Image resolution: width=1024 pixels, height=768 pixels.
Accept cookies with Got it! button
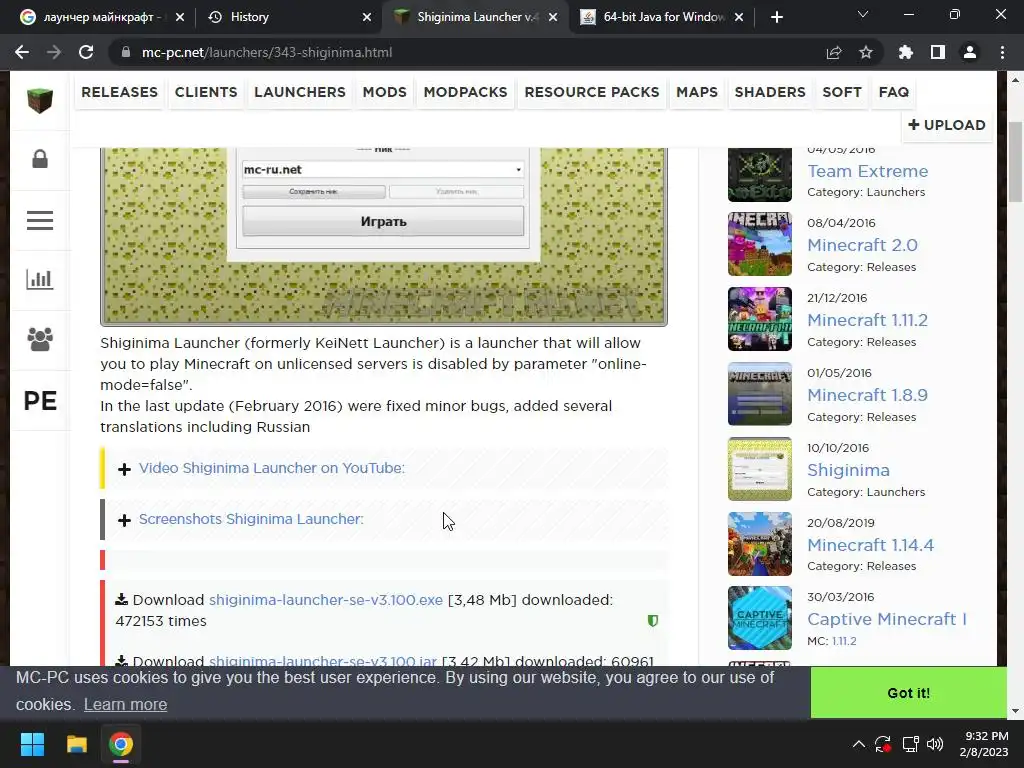pyautogui.click(x=908, y=693)
